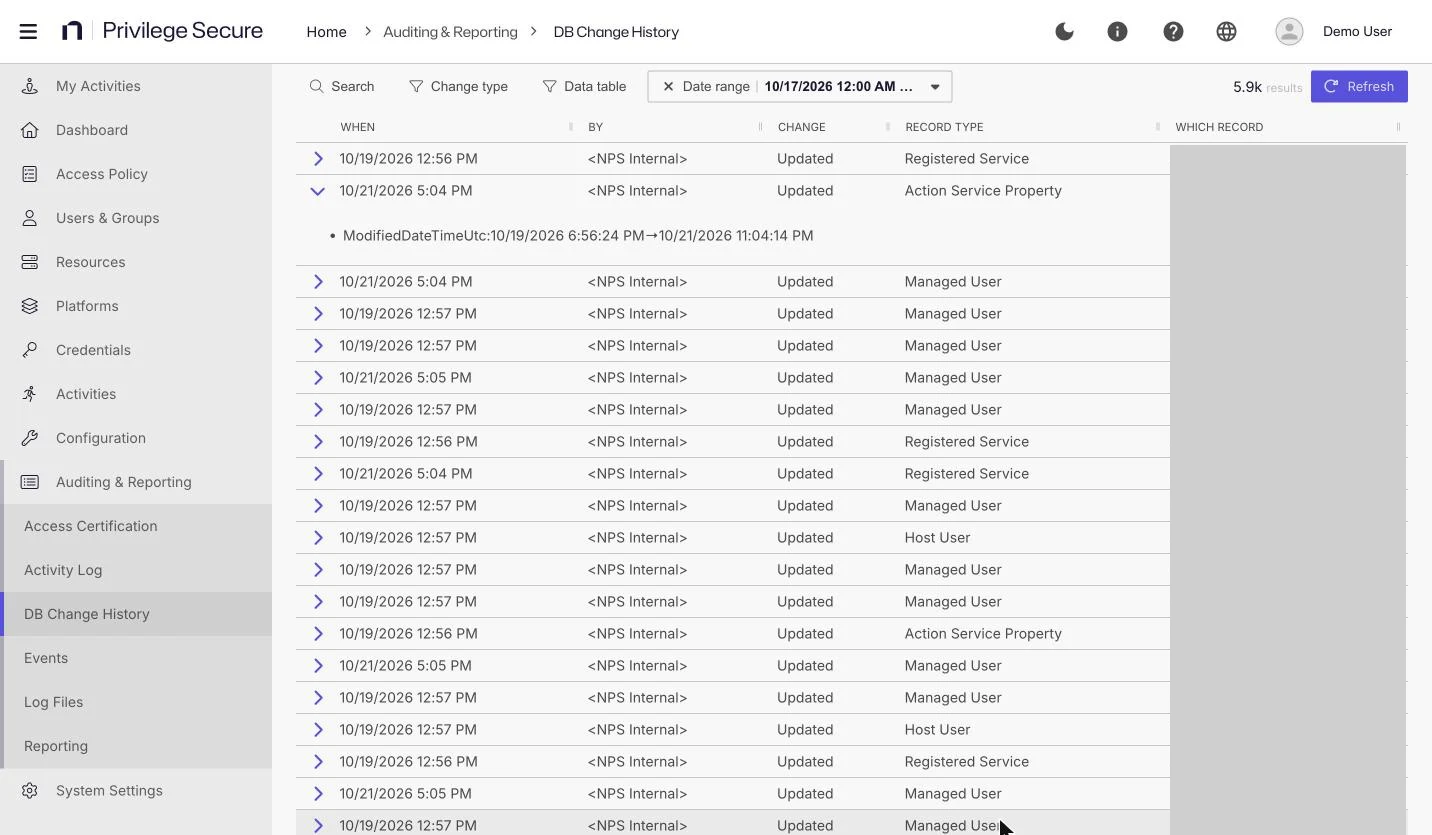Open Users & Groups section
This screenshot has height=835, width=1432.
pyautogui.click(x=107, y=218)
